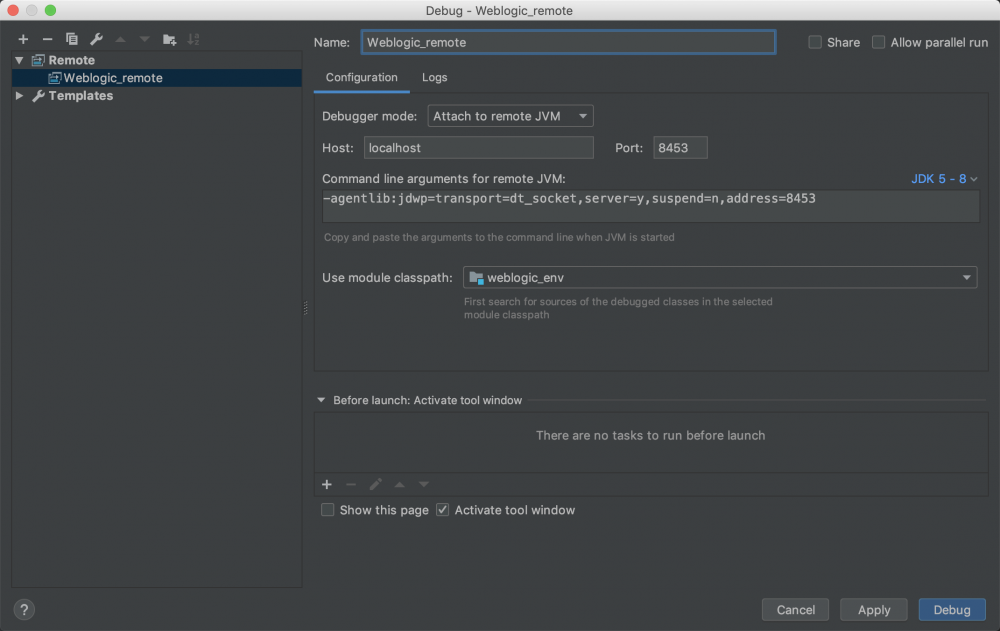Copy the configuration using the duplicate icon
This screenshot has height=631, width=1000.
click(72, 39)
